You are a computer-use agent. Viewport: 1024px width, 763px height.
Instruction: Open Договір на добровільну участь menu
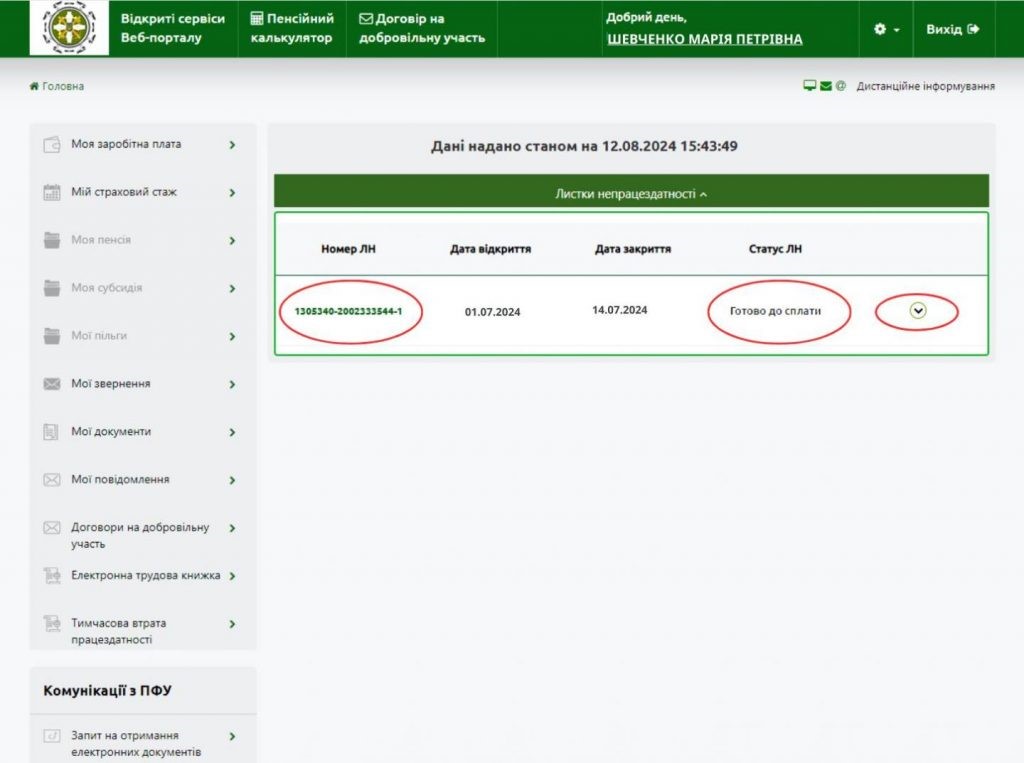(422, 28)
